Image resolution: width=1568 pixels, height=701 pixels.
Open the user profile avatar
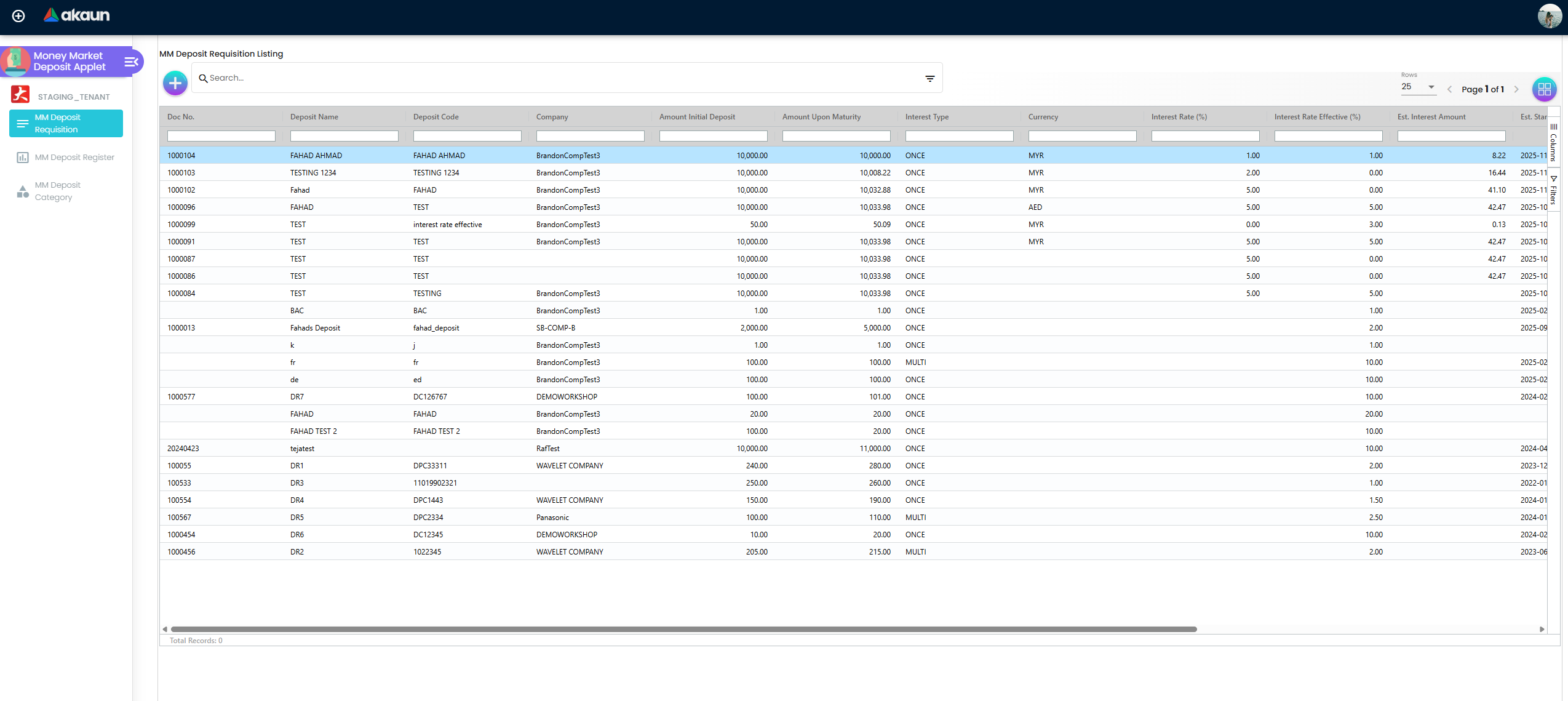click(x=1550, y=16)
